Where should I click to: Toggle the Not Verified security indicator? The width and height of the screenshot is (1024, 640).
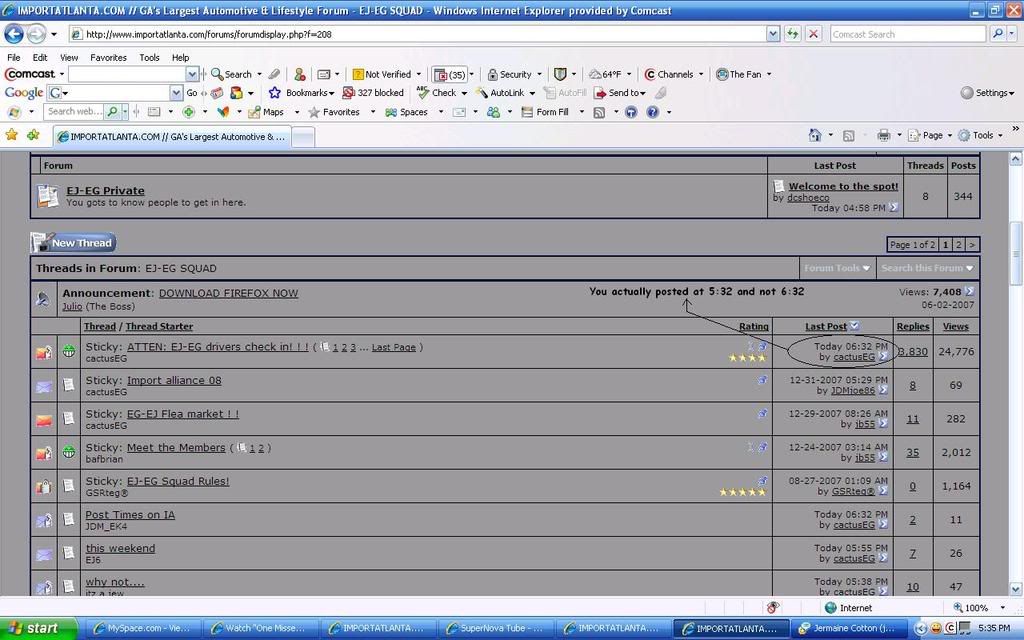pyautogui.click(x=382, y=74)
